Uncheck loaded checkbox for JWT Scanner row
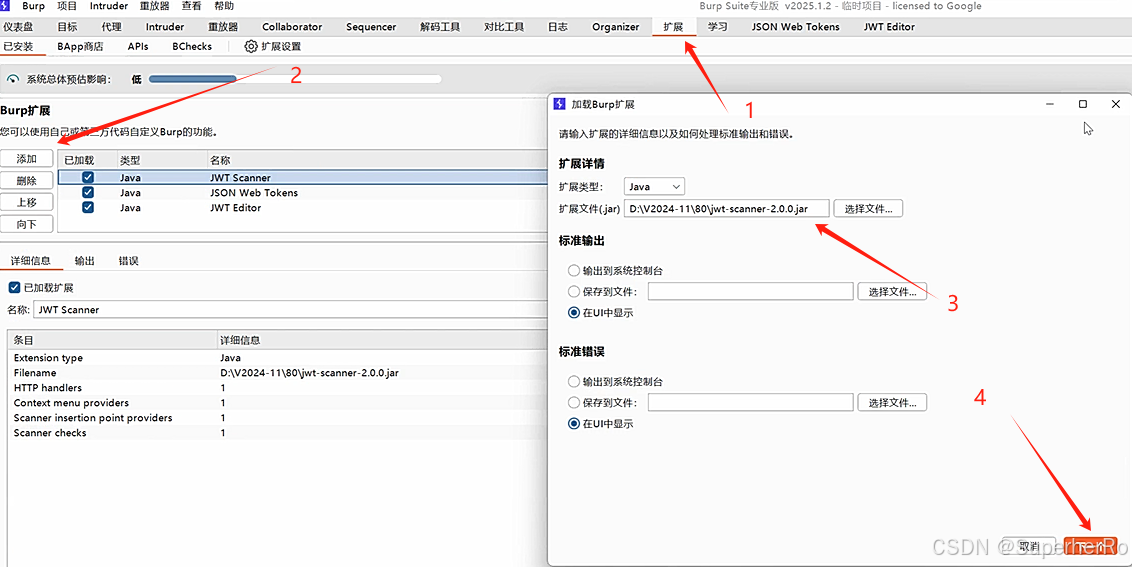 click(x=87, y=177)
